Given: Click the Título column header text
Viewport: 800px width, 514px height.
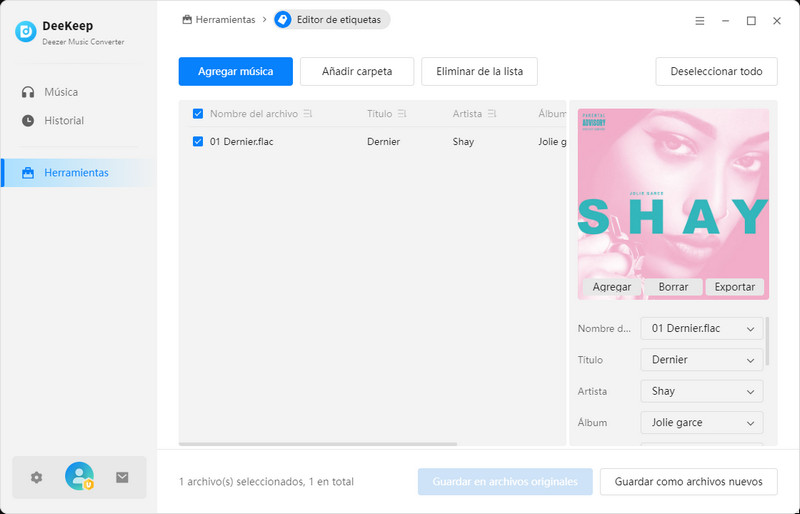Looking at the screenshot, I should 380,113.
